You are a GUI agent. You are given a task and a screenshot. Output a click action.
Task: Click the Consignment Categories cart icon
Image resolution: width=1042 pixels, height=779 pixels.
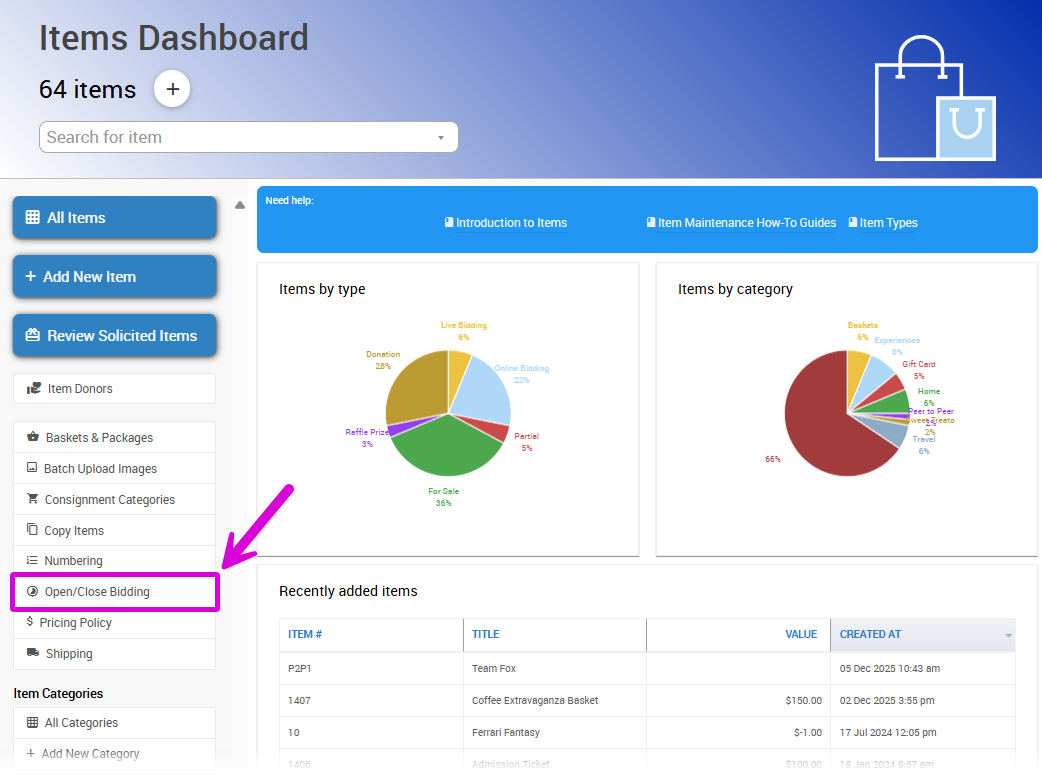[x=33, y=499]
